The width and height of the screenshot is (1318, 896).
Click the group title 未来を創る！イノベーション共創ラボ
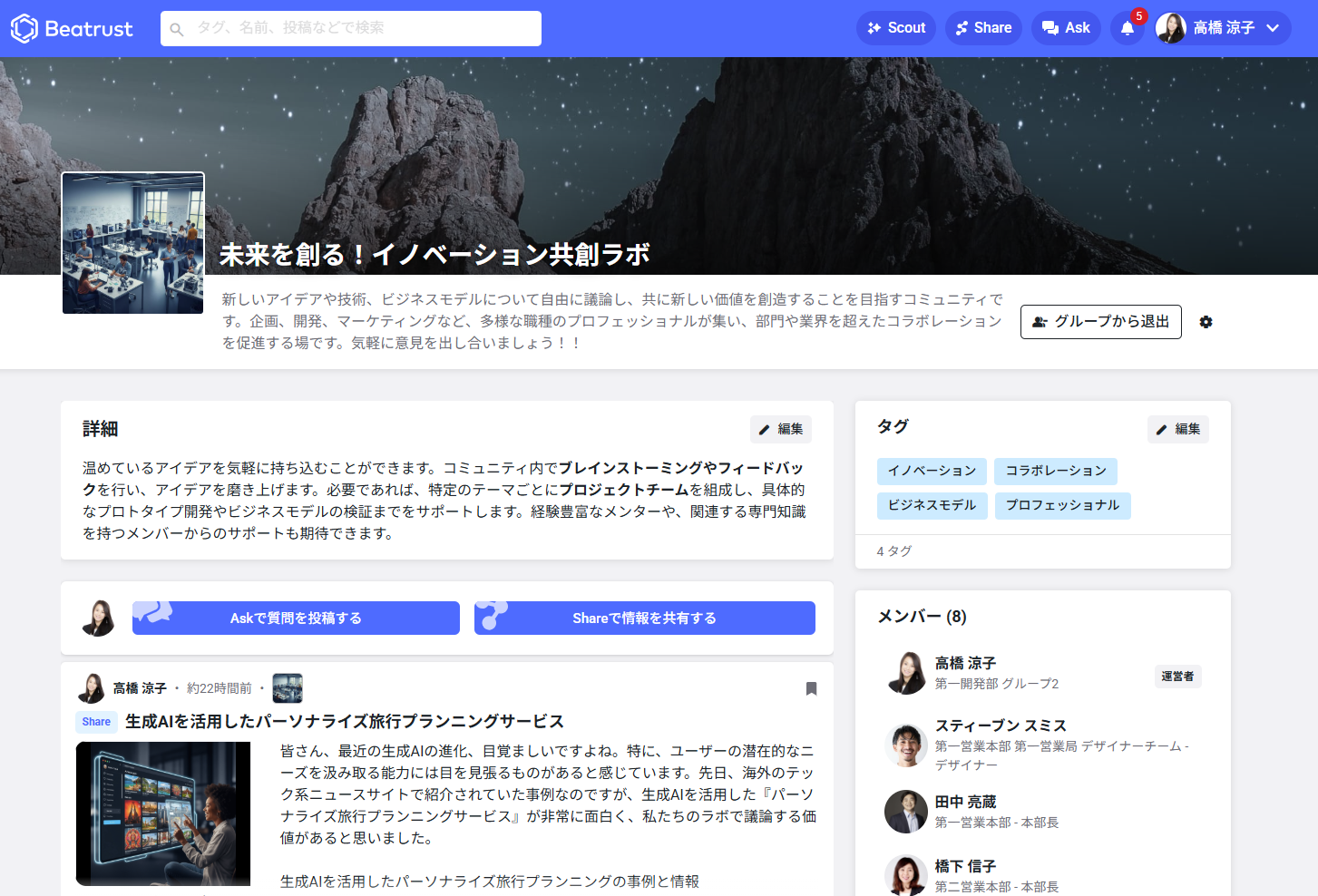(x=434, y=255)
